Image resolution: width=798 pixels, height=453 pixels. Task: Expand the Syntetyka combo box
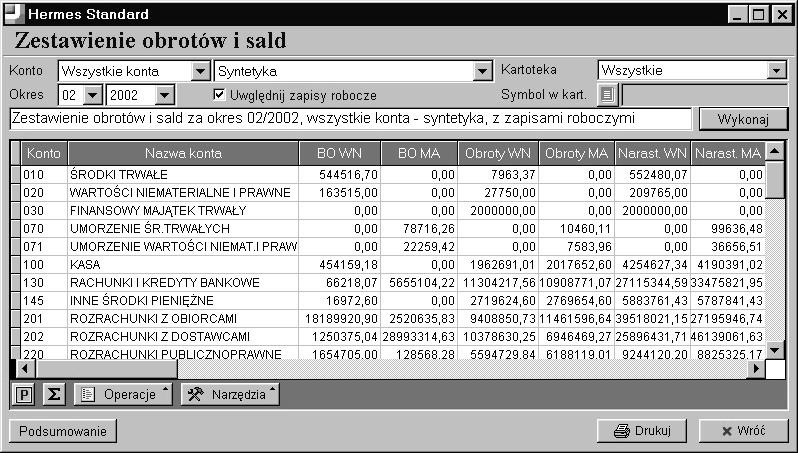pos(482,71)
